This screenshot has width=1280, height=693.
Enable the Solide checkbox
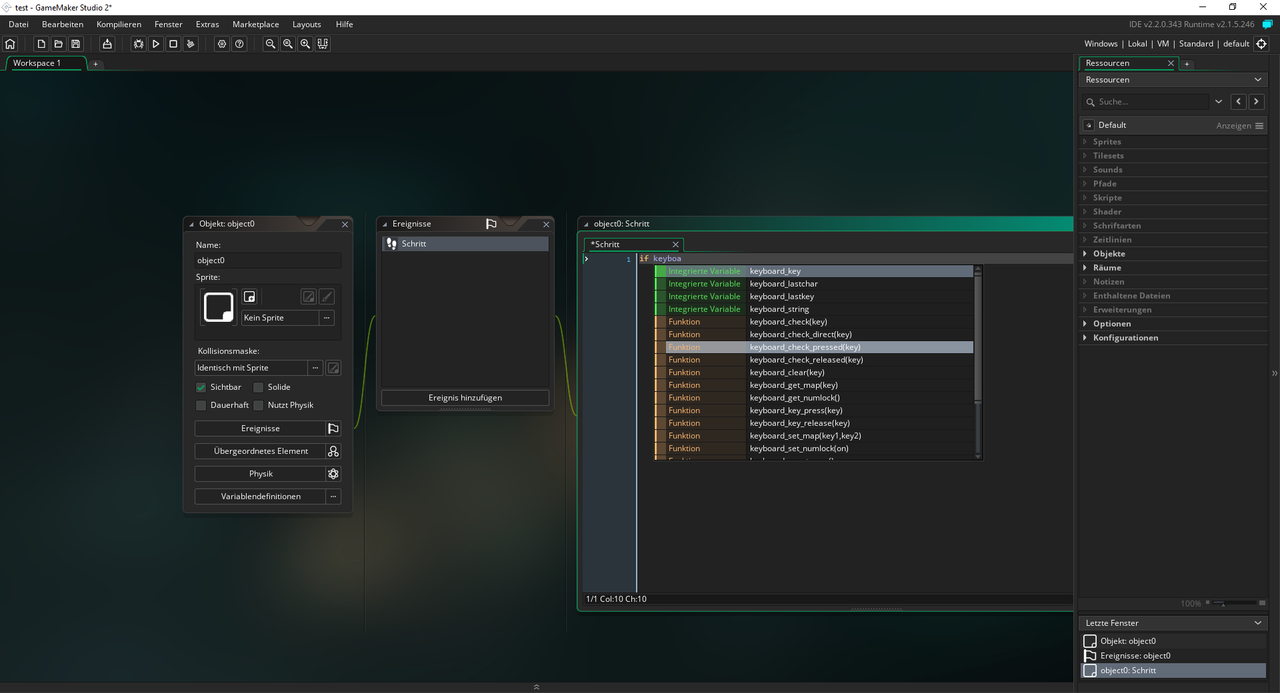pos(258,387)
